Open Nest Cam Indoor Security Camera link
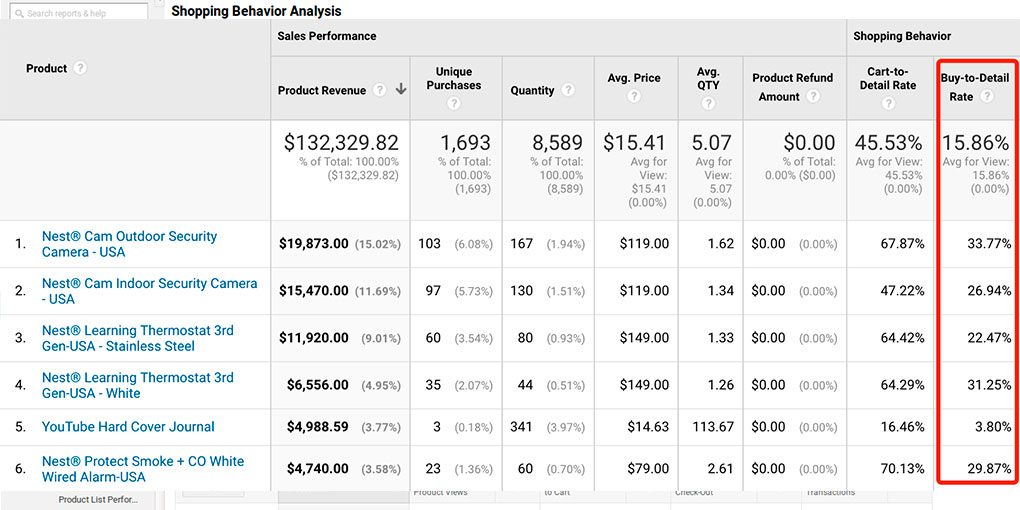This screenshot has width=1020, height=510. point(149,291)
